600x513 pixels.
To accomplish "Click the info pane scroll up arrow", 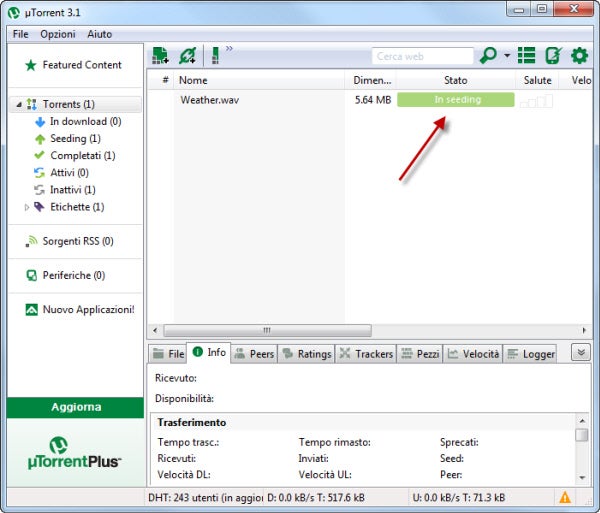I will [582, 421].
